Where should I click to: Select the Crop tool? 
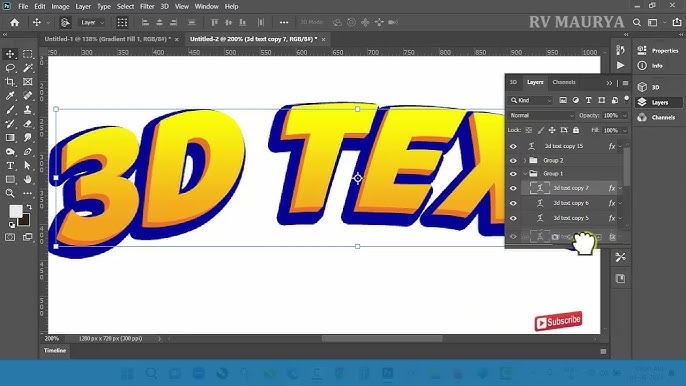10,82
